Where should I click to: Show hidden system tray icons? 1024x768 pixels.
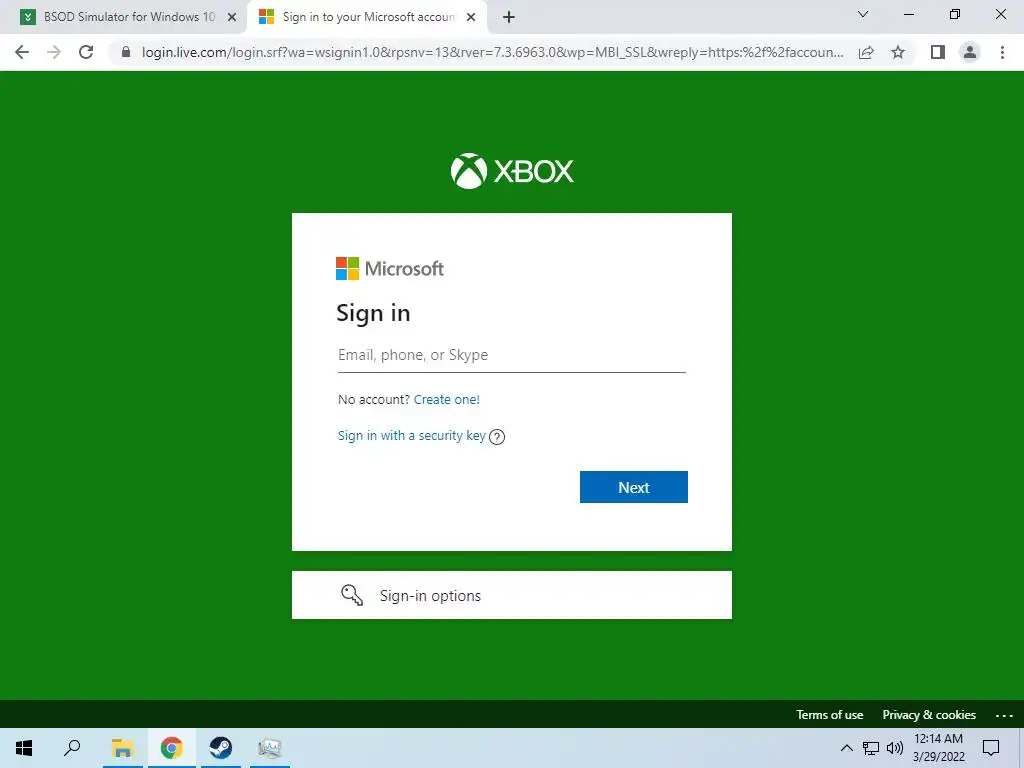coord(846,748)
